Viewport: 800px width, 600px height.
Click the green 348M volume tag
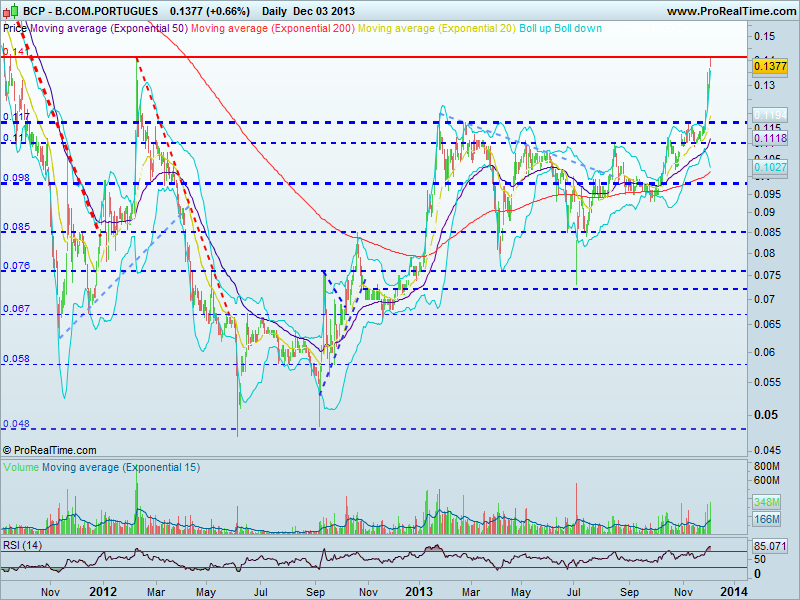click(766, 502)
